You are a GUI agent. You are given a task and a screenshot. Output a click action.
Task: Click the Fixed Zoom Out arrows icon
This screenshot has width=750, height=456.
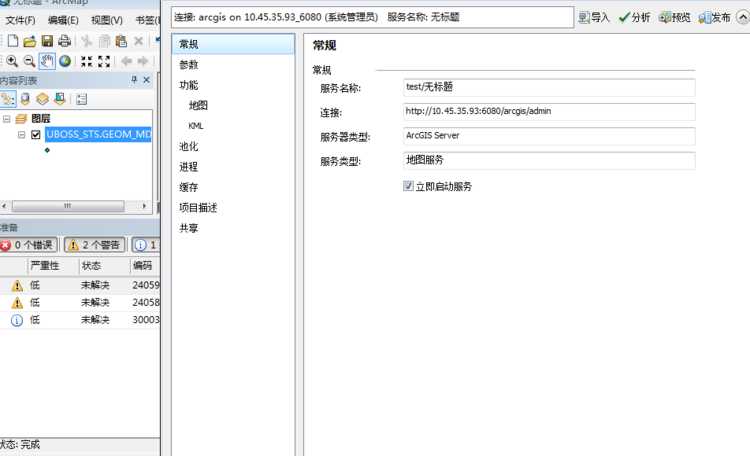coord(104,61)
